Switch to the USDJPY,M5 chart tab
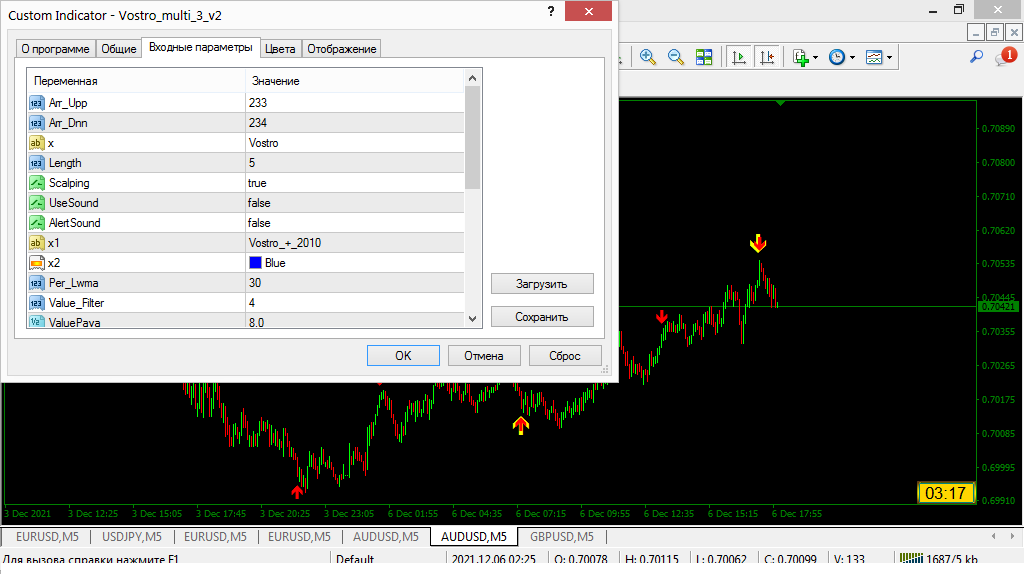The image size is (1026, 574). click(132, 537)
